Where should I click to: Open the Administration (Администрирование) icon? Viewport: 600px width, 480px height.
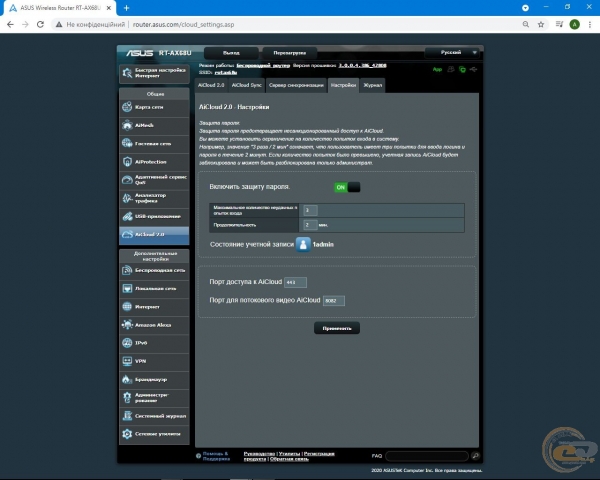tap(127, 397)
